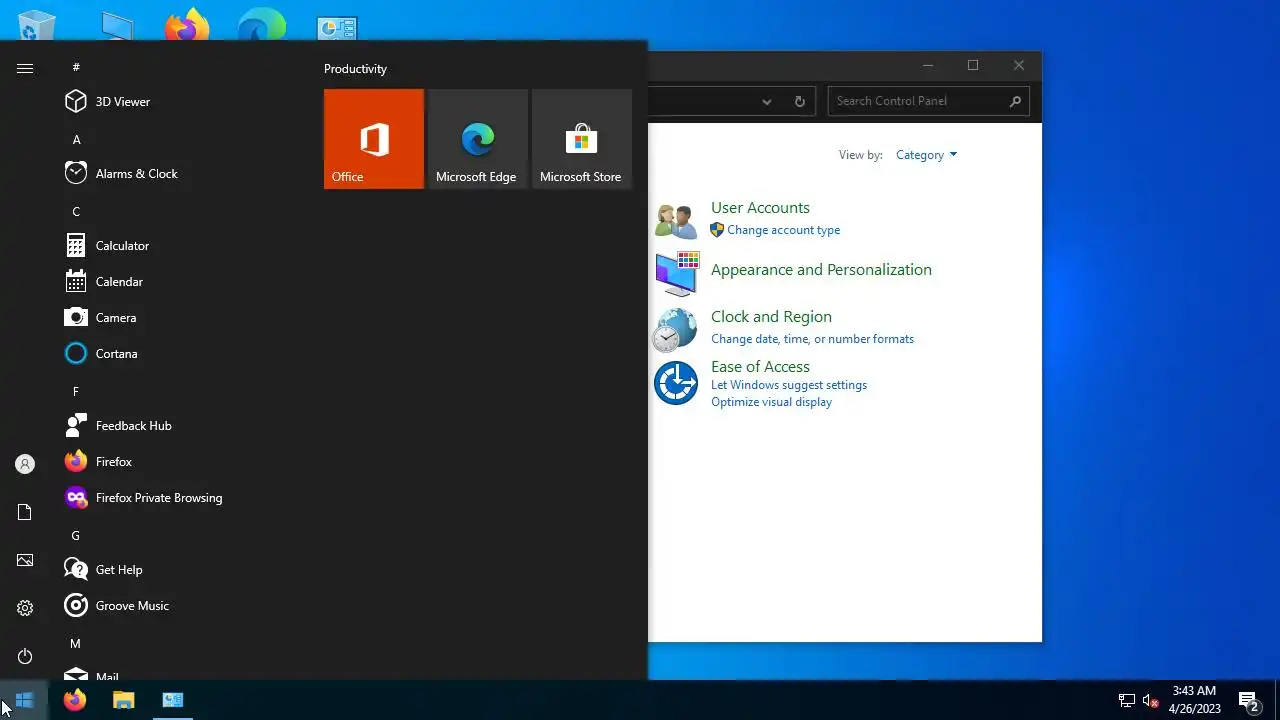Open Ease of Access category
1280x720 pixels.
pyautogui.click(x=760, y=367)
